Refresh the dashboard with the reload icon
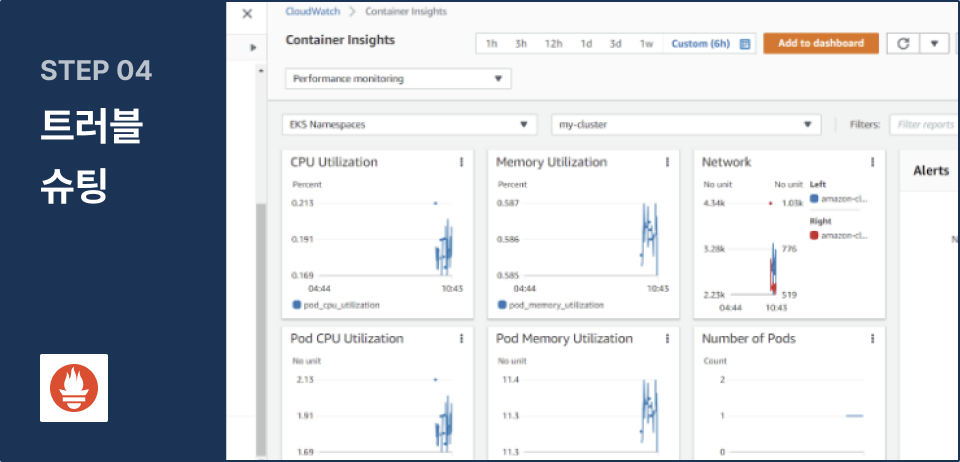The height and width of the screenshot is (462, 960). (x=903, y=43)
